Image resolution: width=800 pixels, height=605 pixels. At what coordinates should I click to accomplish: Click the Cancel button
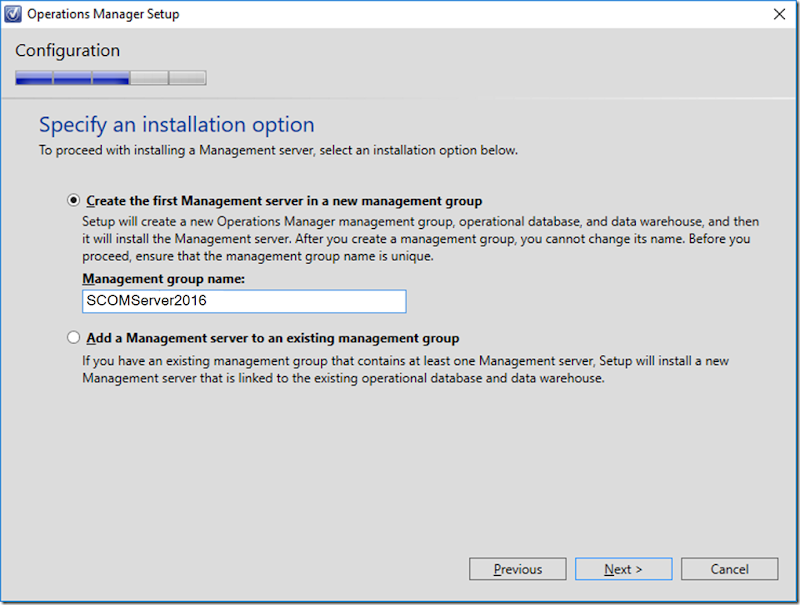(x=730, y=569)
